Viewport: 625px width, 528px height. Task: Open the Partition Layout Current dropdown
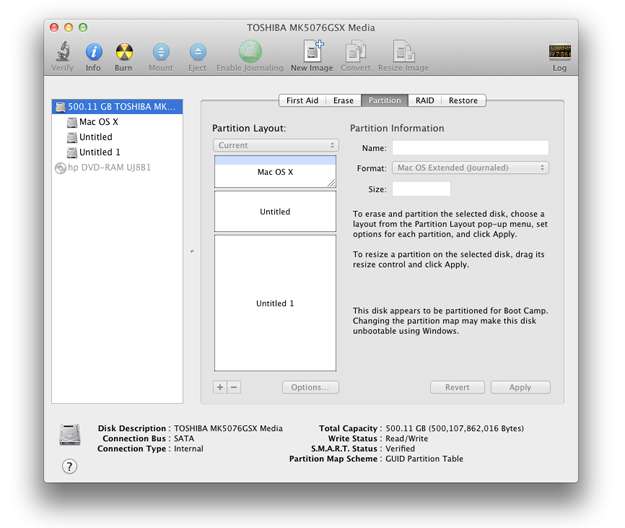(275, 145)
